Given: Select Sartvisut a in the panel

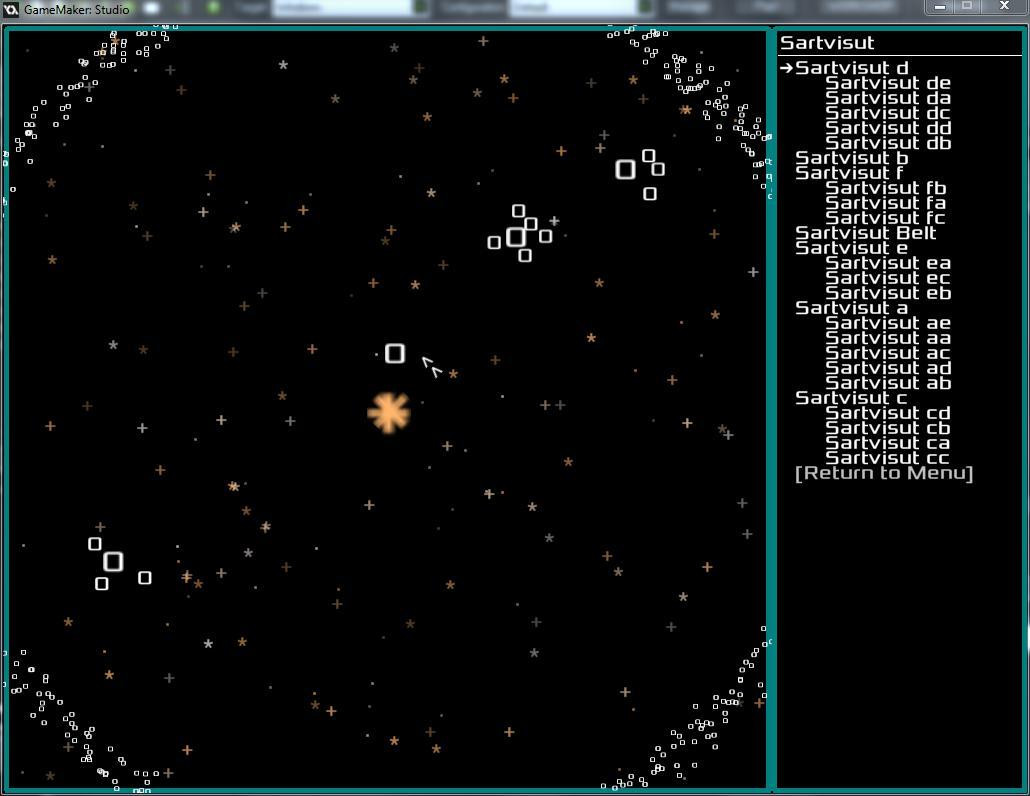Looking at the screenshot, I should click(x=851, y=309).
